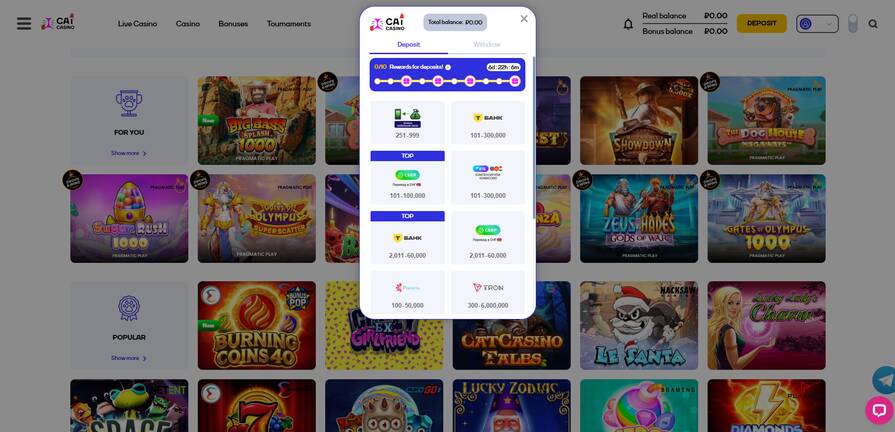Open the site search magnifier

coord(873,24)
